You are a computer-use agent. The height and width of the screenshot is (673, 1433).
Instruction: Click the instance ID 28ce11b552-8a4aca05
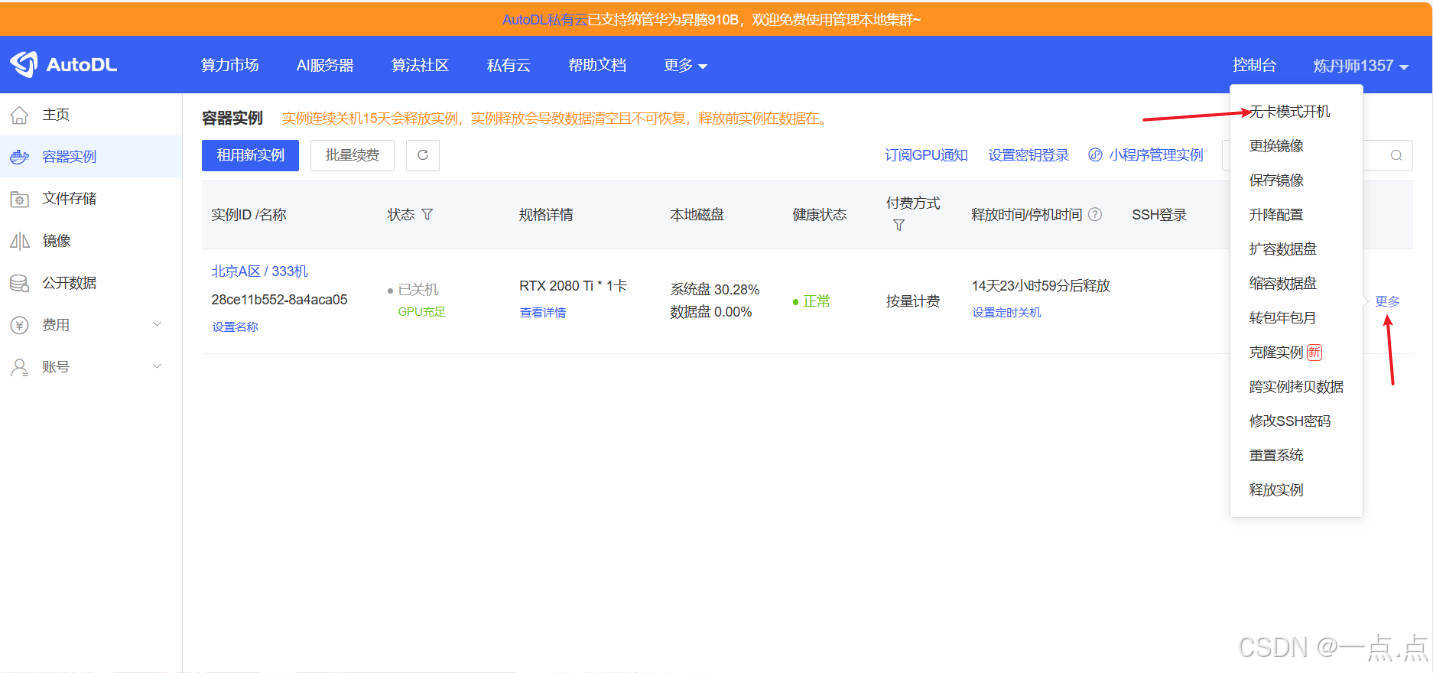[x=280, y=299]
